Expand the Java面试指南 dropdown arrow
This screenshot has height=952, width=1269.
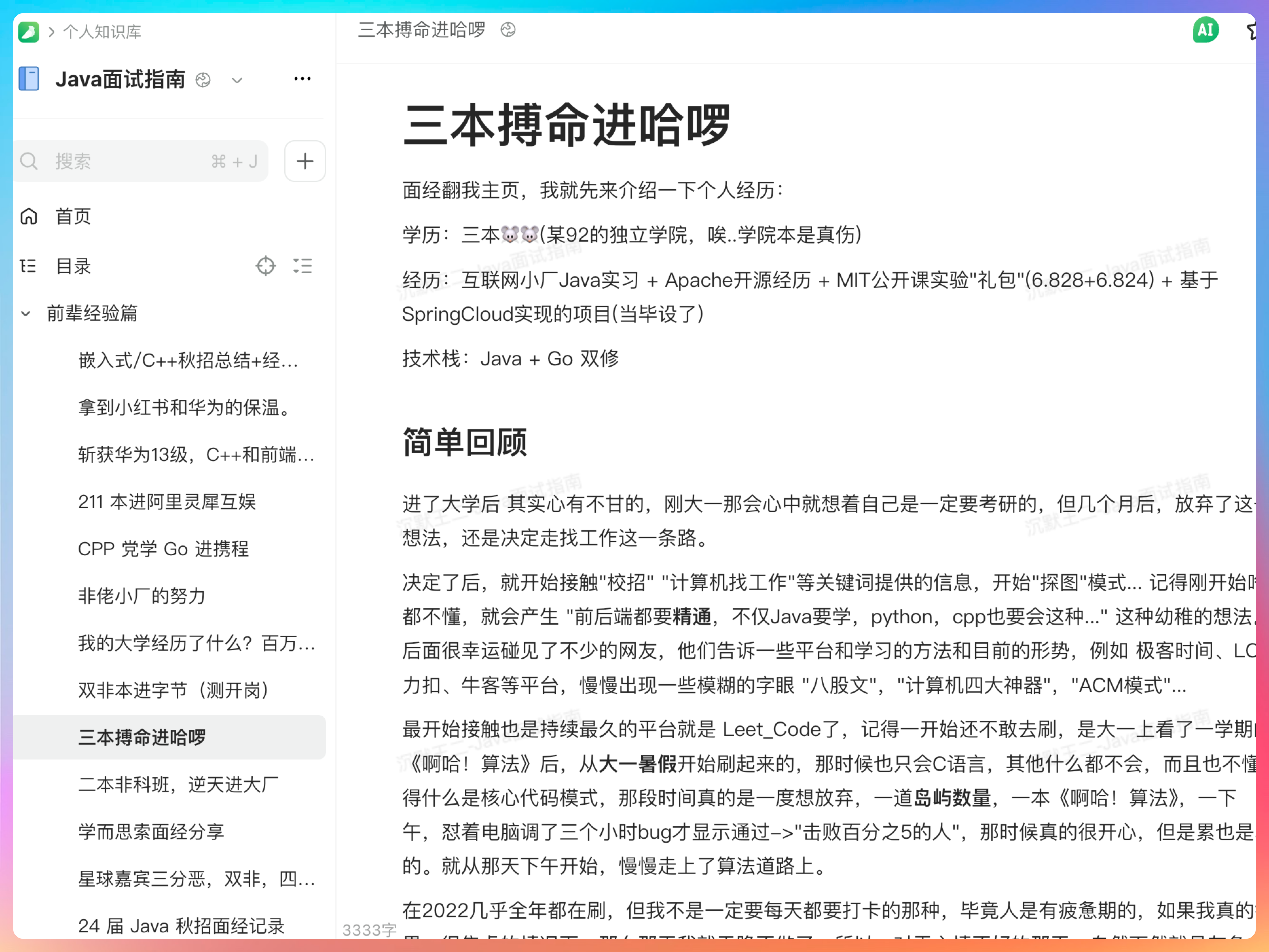pyautogui.click(x=237, y=80)
